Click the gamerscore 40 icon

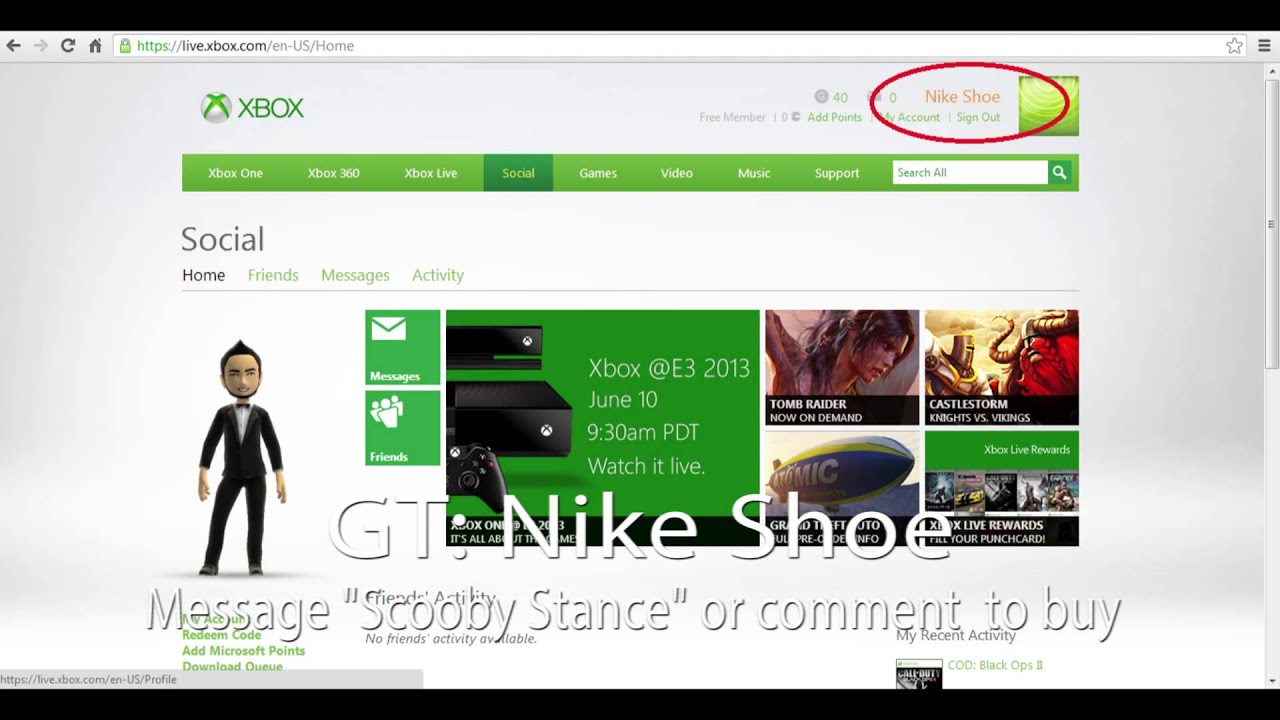point(821,97)
